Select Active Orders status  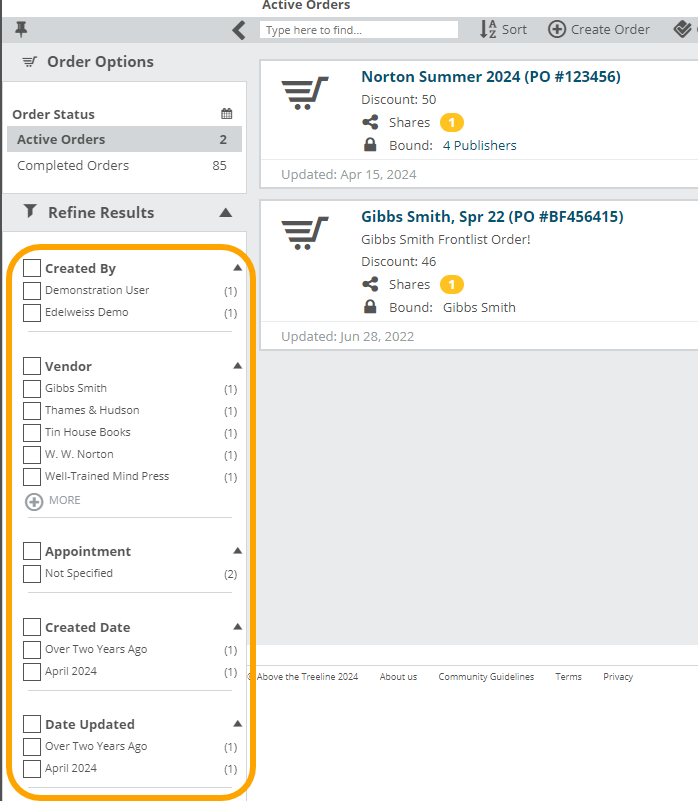[61, 140]
